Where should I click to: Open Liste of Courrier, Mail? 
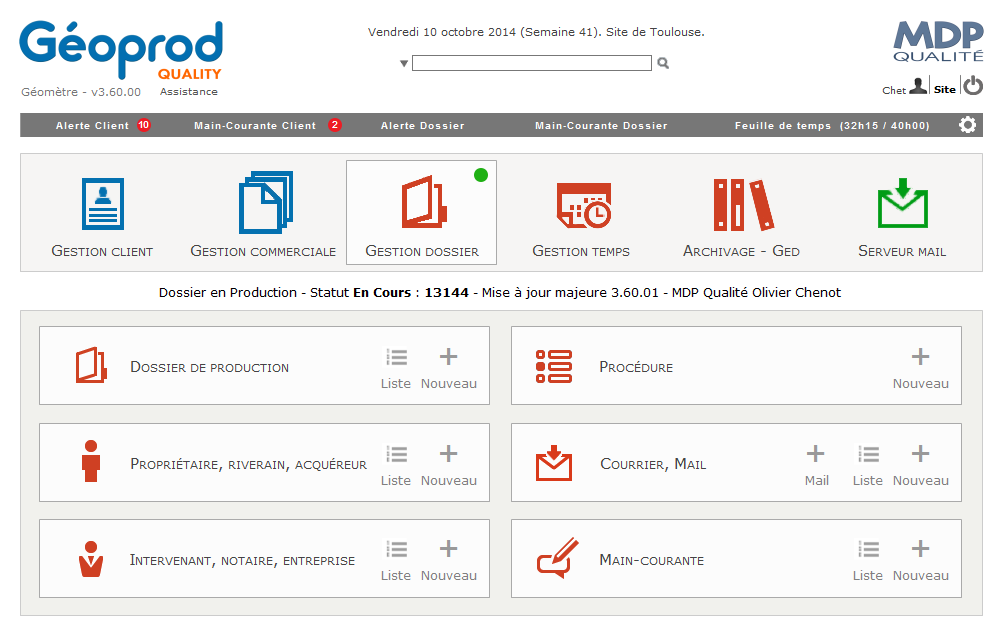[868, 465]
